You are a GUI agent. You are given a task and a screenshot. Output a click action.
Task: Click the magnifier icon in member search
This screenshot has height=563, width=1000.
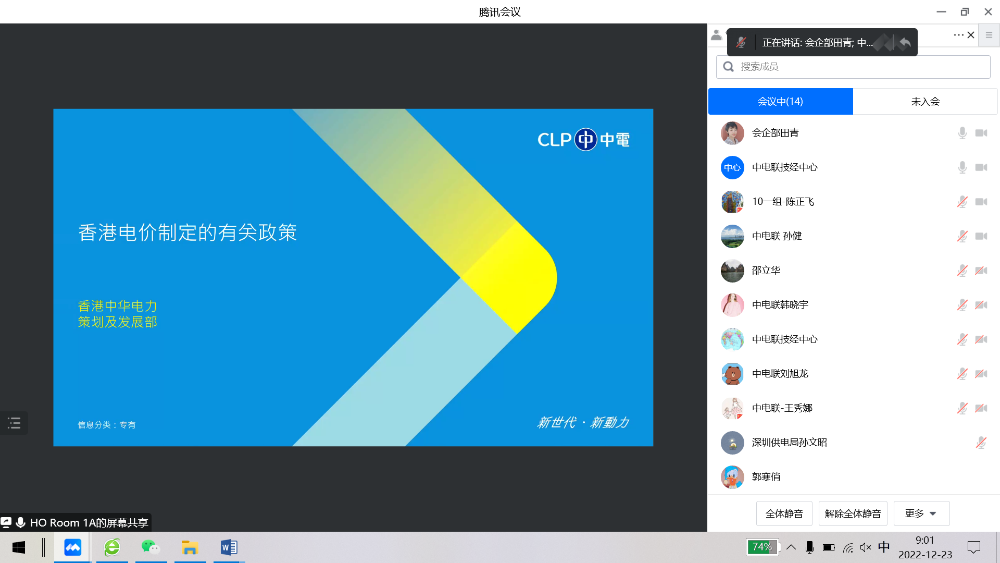pos(728,66)
